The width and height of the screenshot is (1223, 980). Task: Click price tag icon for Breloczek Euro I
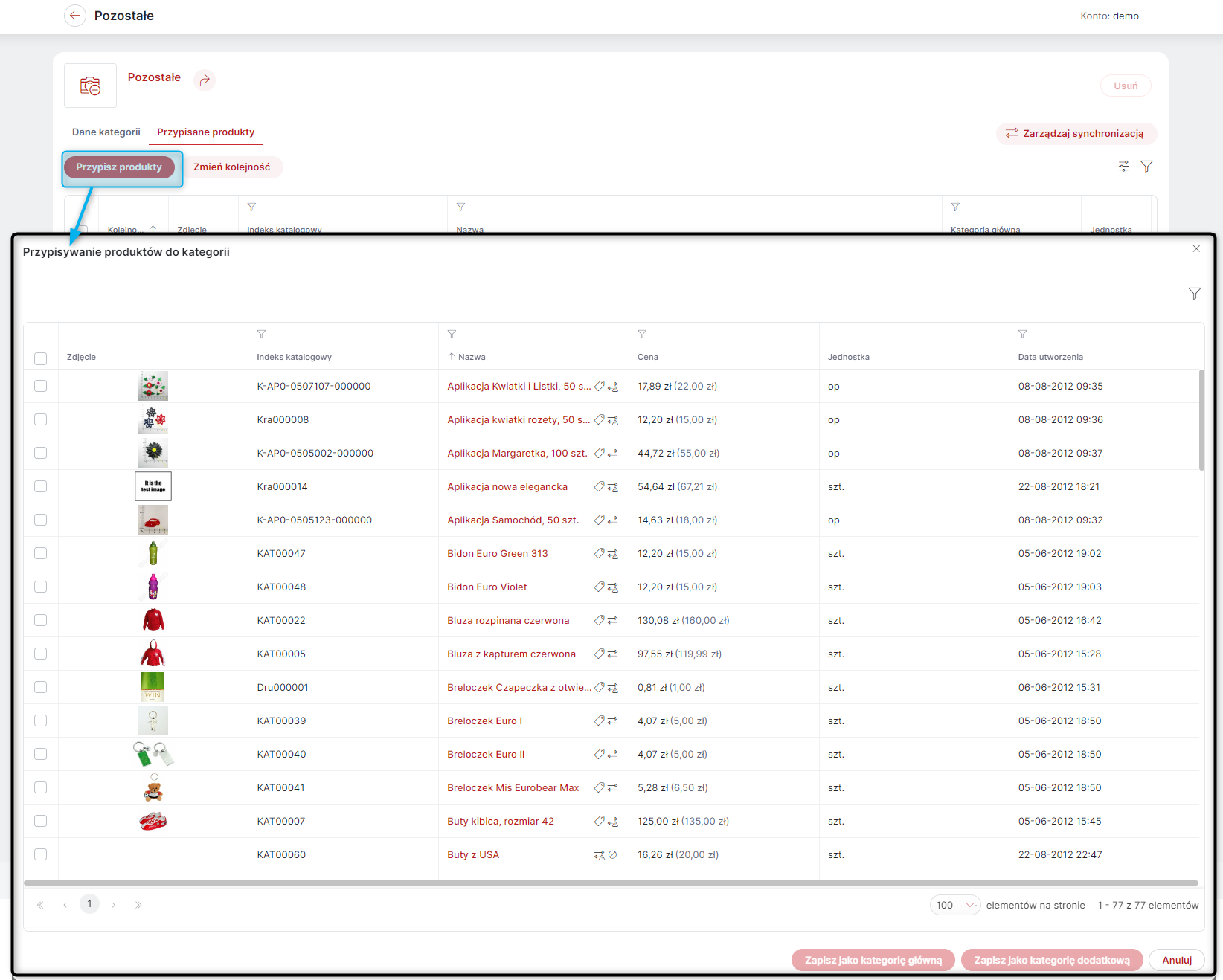(x=600, y=721)
